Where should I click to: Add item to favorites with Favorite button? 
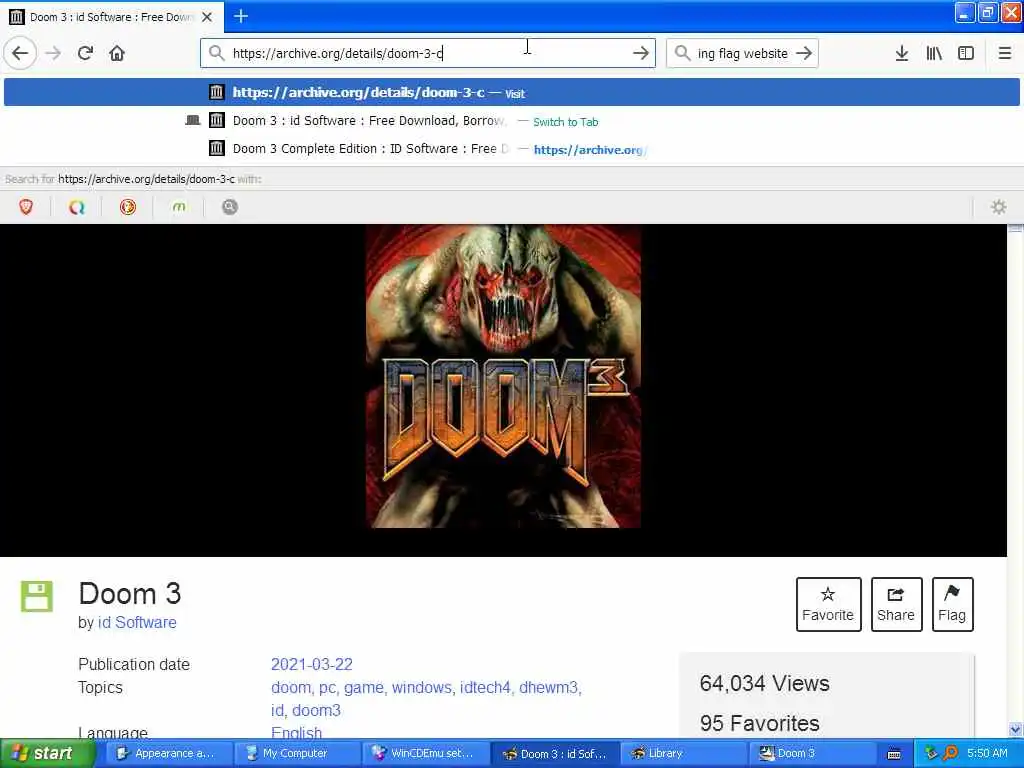(x=828, y=604)
